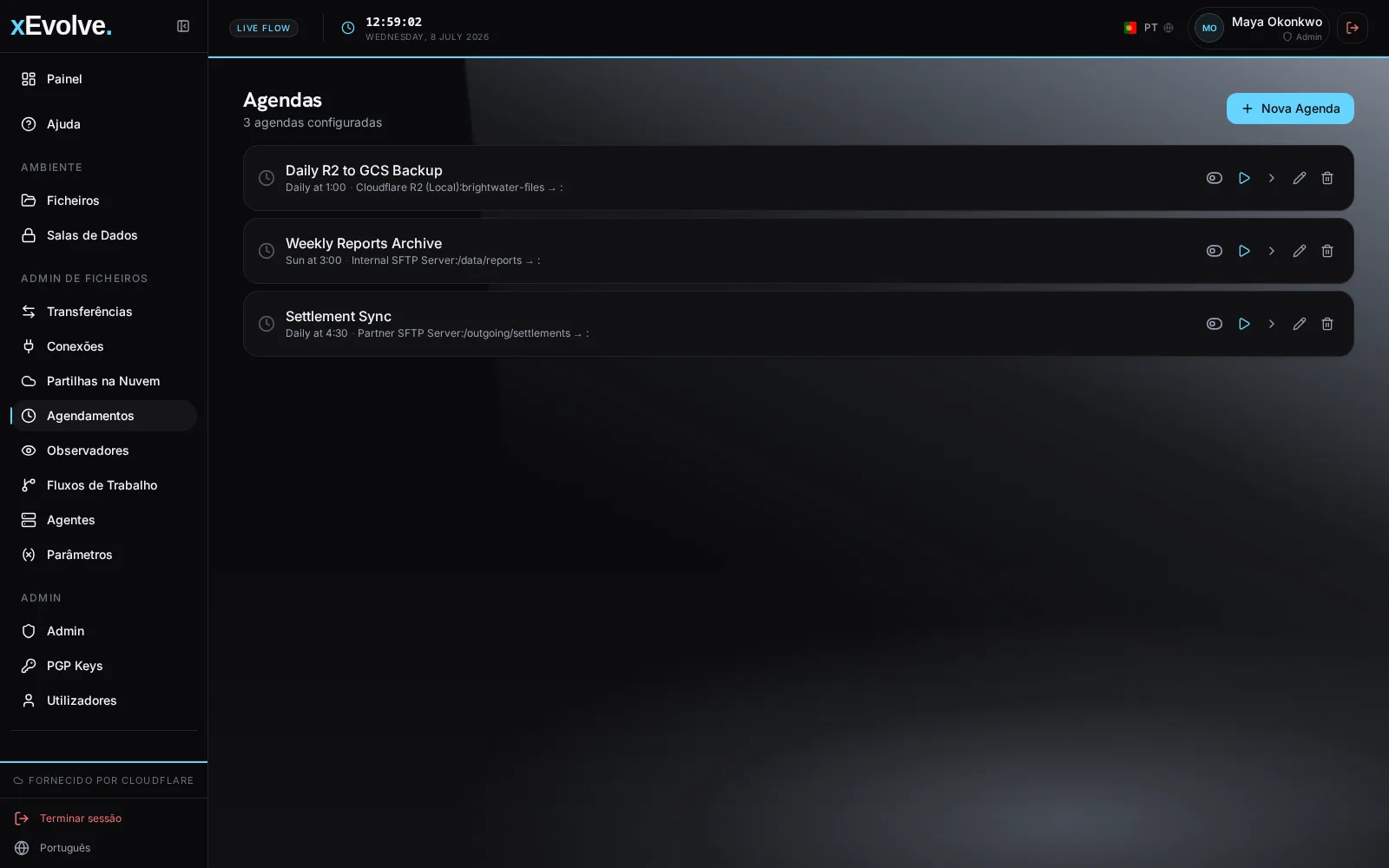Expand Weekly Reports Archive details chevron
Image resolution: width=1389 pixels, height=868 pixels.
(1272, 251)
